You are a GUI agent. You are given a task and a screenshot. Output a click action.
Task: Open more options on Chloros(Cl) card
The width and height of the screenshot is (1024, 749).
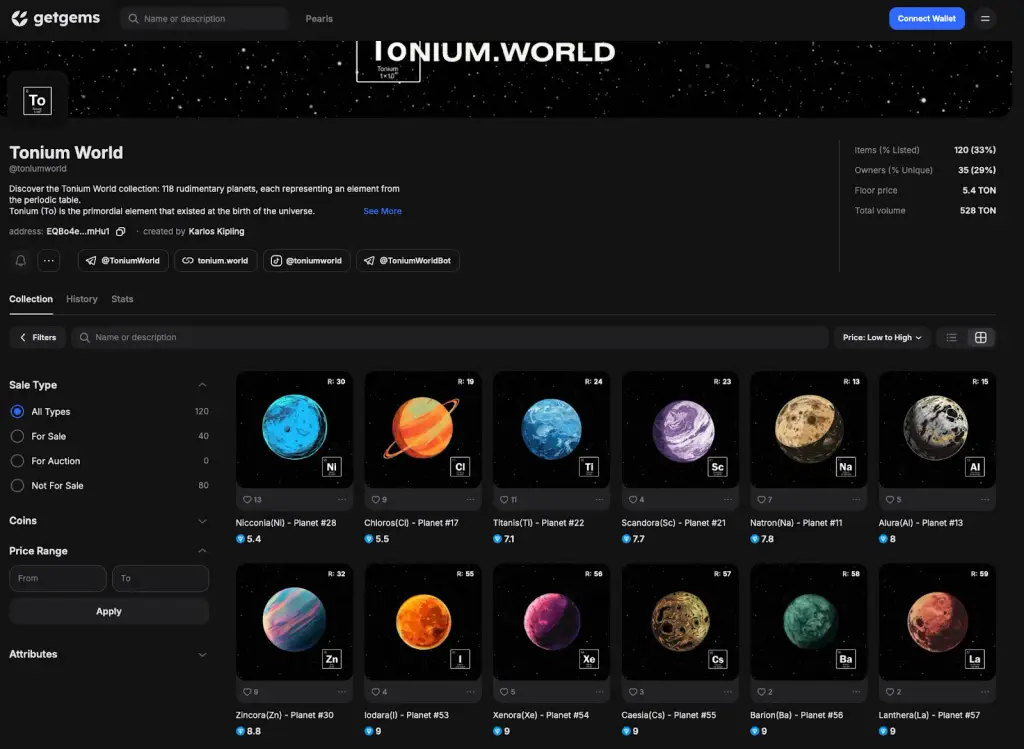(471, 500)
